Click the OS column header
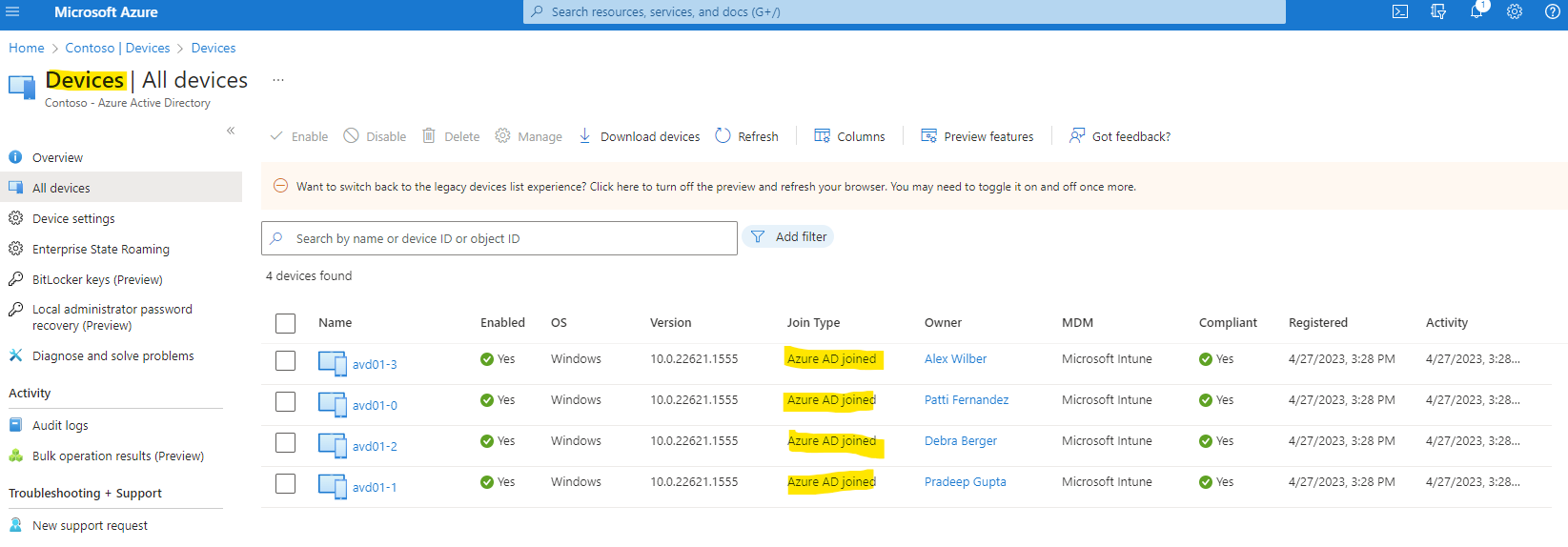Image resolution: width=1568 pixels, height=547 pixels. coord(559,322)
